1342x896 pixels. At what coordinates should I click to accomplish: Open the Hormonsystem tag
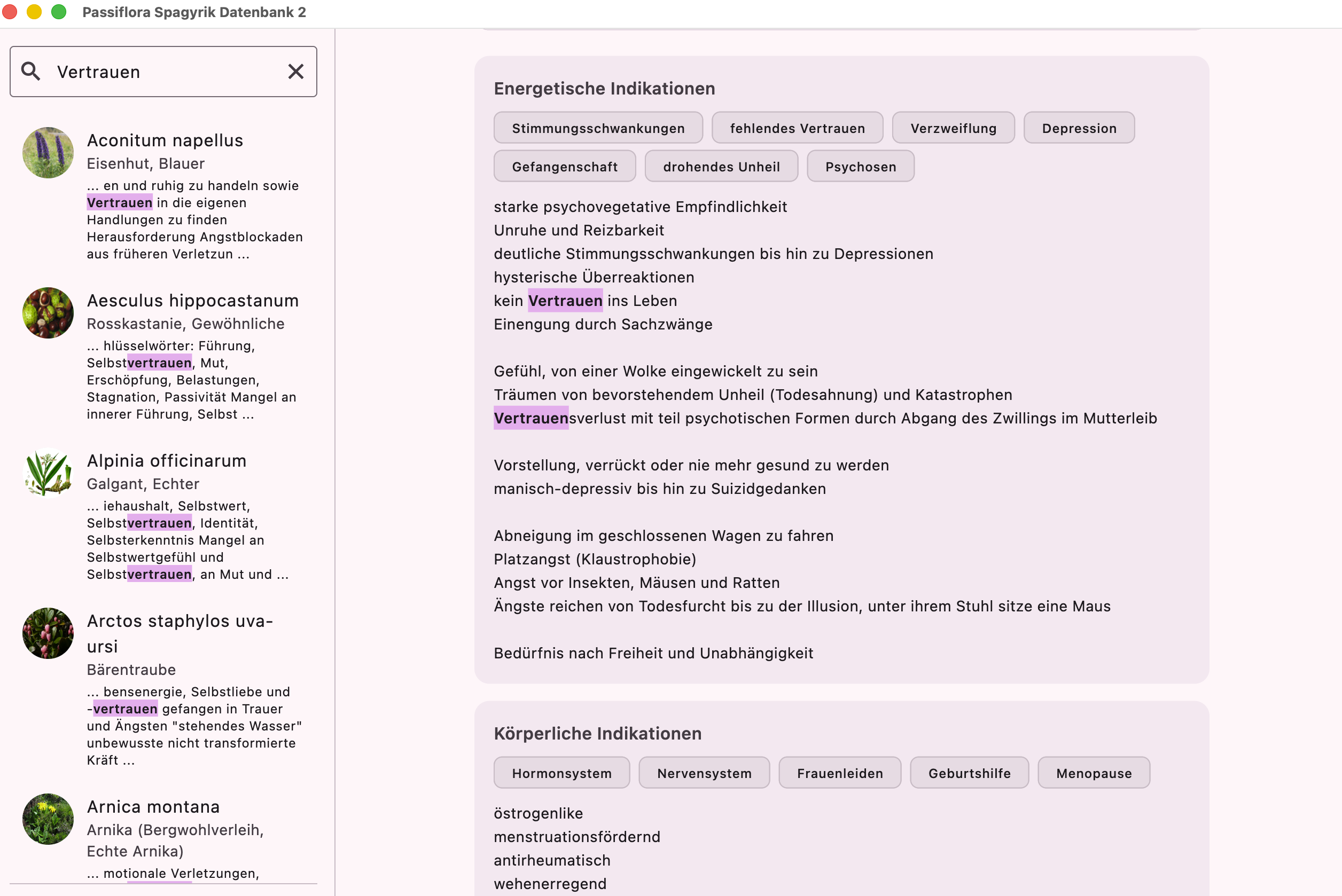click(561, 773)
